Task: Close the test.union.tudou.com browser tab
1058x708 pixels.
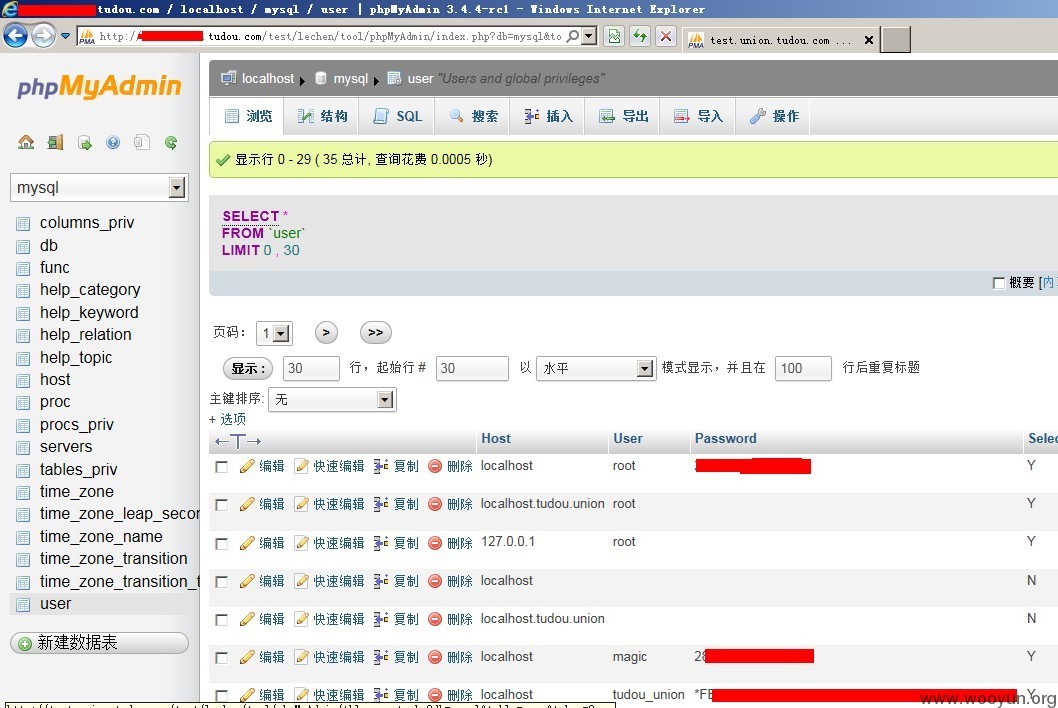Action: pos(868,40)
